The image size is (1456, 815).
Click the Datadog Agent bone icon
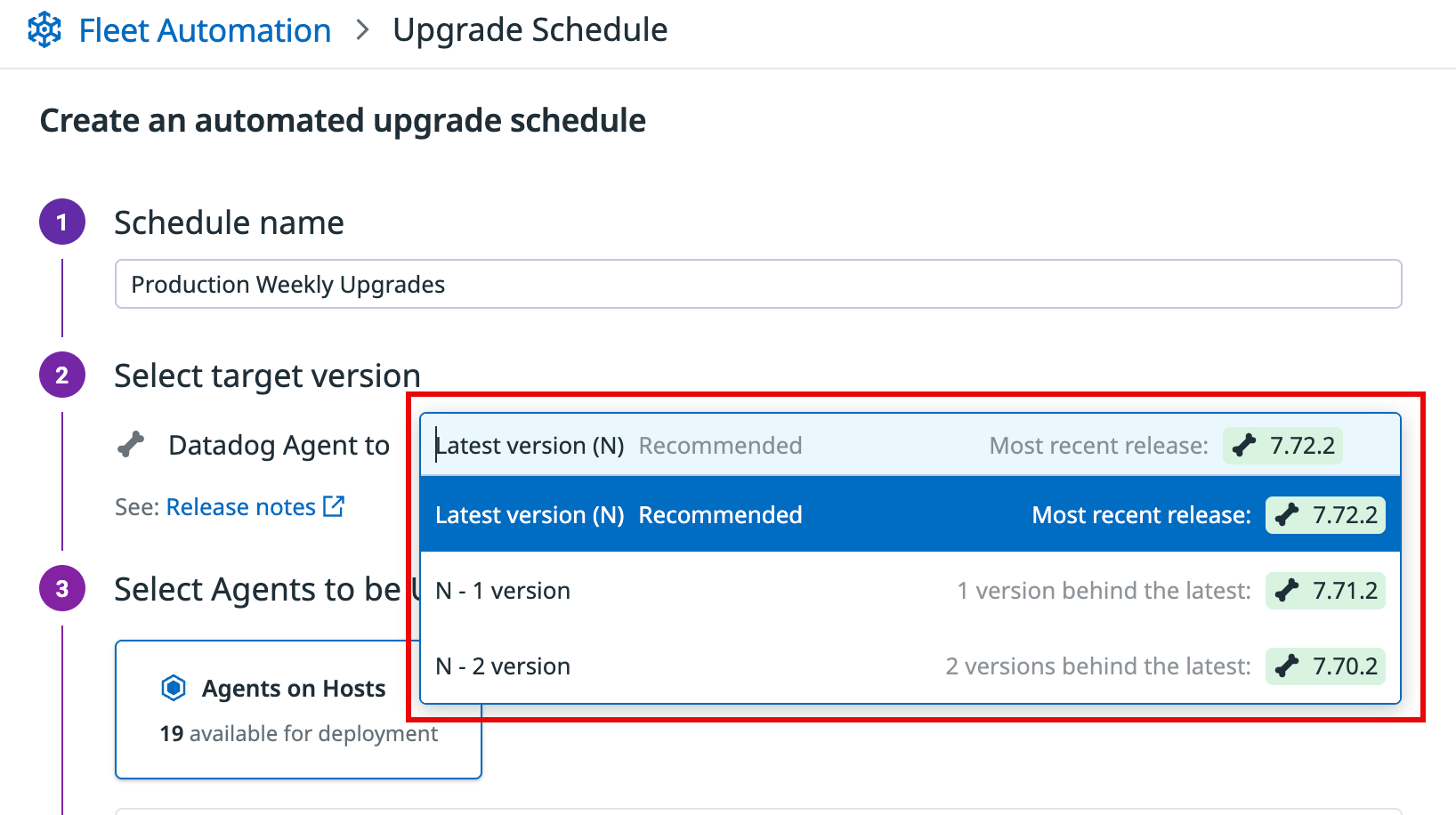[131, 444]
